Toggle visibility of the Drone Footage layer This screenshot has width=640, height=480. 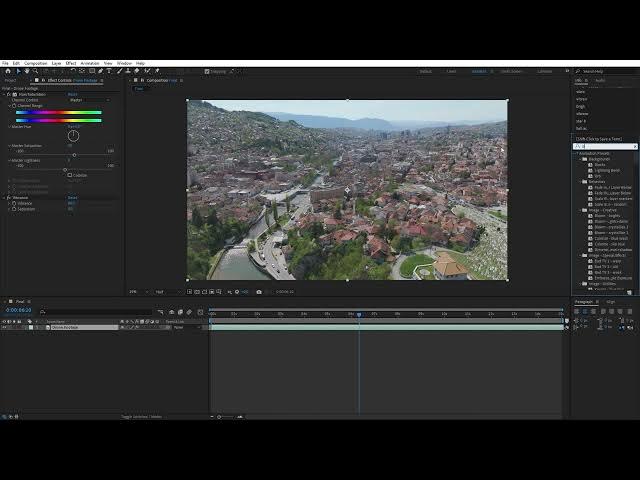pyautogui.click(x=4, y=327)
